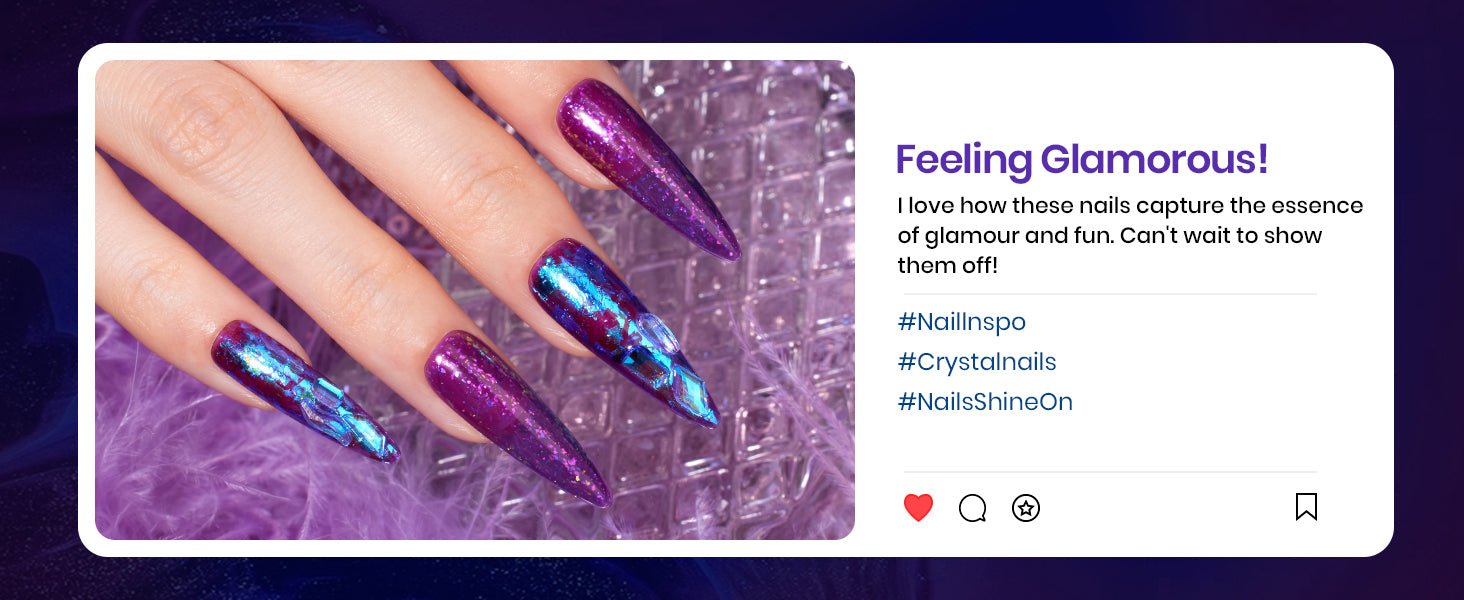Viewport: 1464px width, 600px height.
Task: Open the #NailInspo hashtag
Action: click(x=961, y=322)
